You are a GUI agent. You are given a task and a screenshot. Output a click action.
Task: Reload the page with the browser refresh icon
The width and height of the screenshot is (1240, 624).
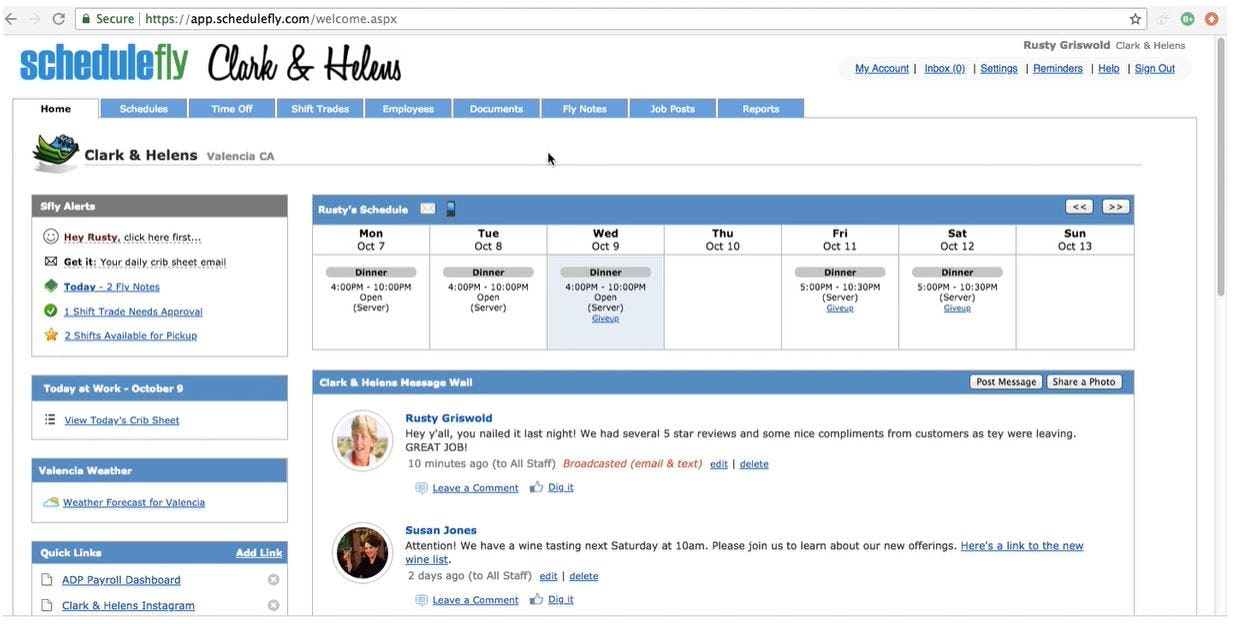(58, 19)
